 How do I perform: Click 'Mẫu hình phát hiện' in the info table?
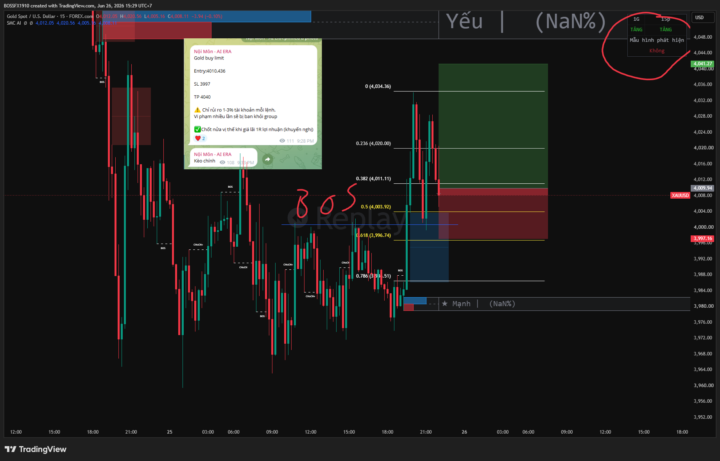click(657, 40)
